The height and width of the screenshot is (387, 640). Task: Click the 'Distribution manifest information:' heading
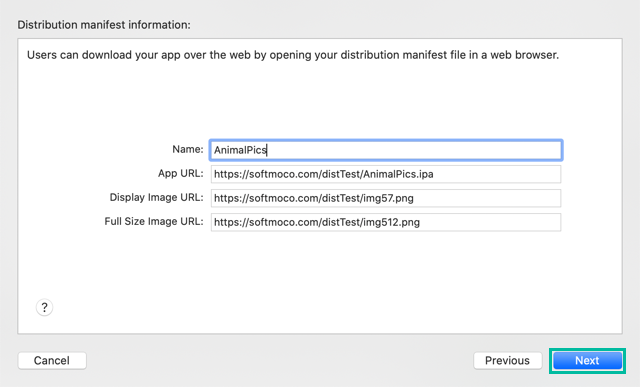click(x=104, y=25)
